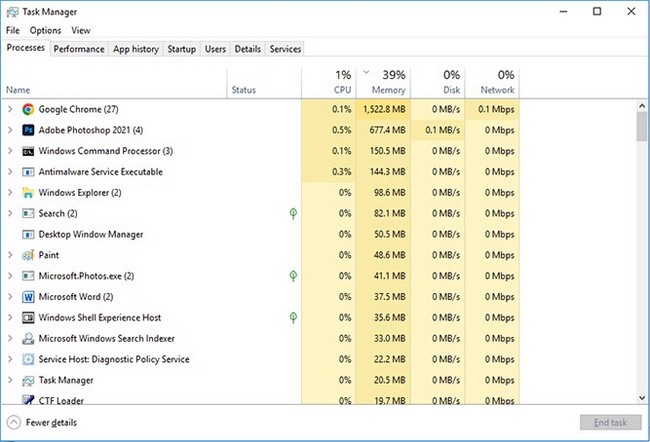Switch to the Performance tab
This screenshot has width=650, height=442.
click(x=79, y=49)
